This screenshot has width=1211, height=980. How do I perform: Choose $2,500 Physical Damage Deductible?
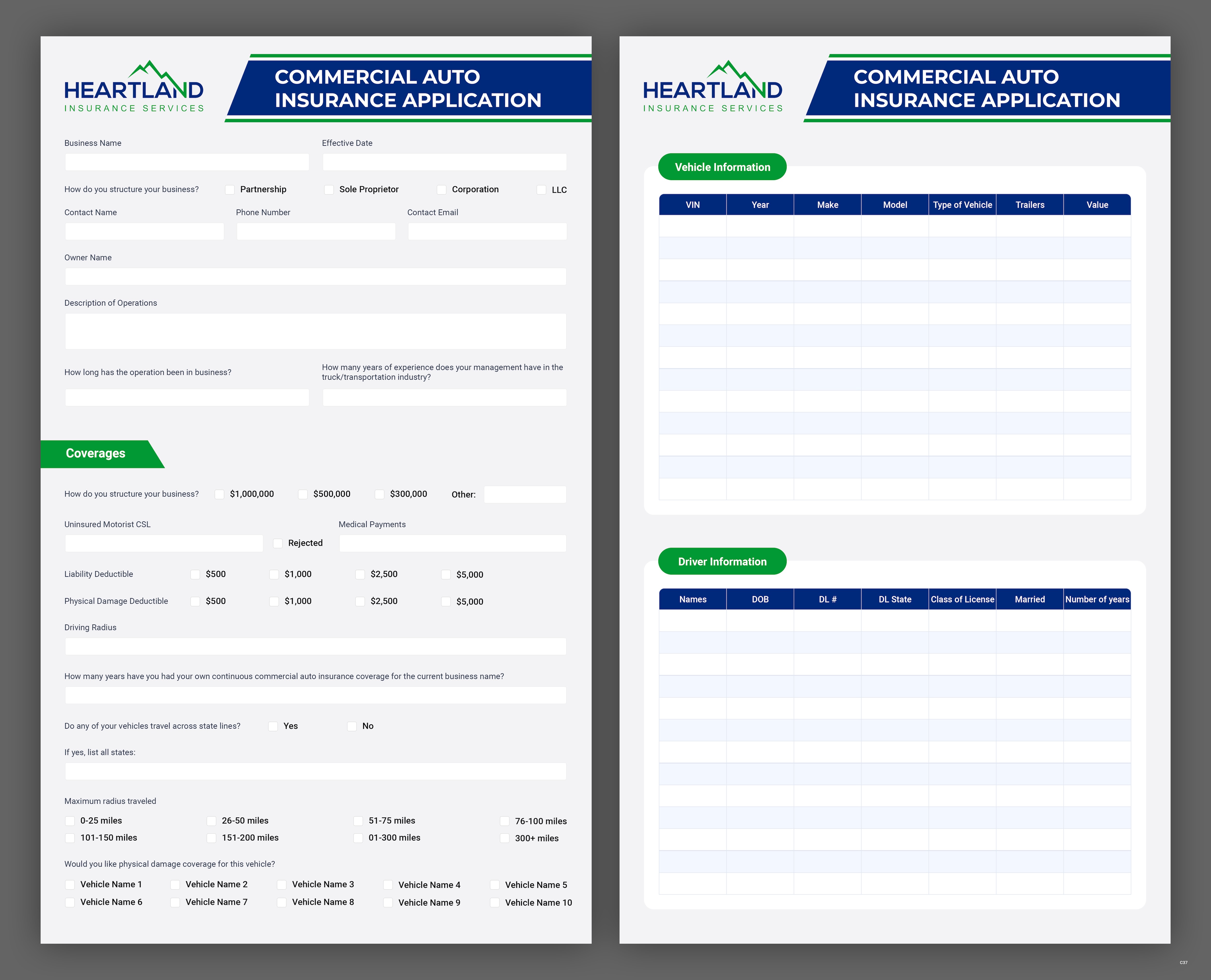click(x=360, y=601)
